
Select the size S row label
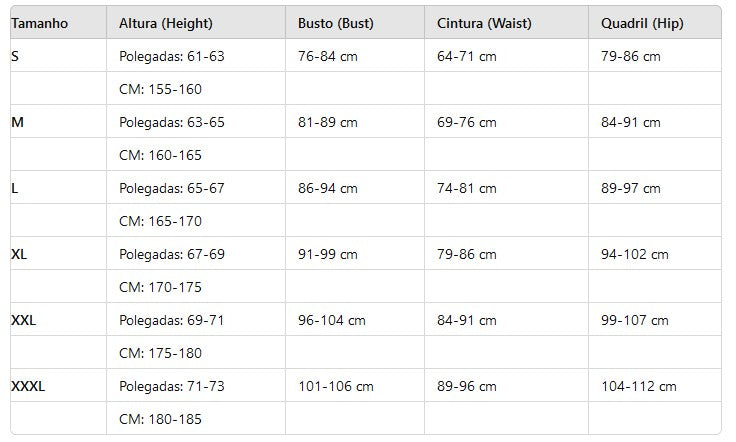pos(15,56)
